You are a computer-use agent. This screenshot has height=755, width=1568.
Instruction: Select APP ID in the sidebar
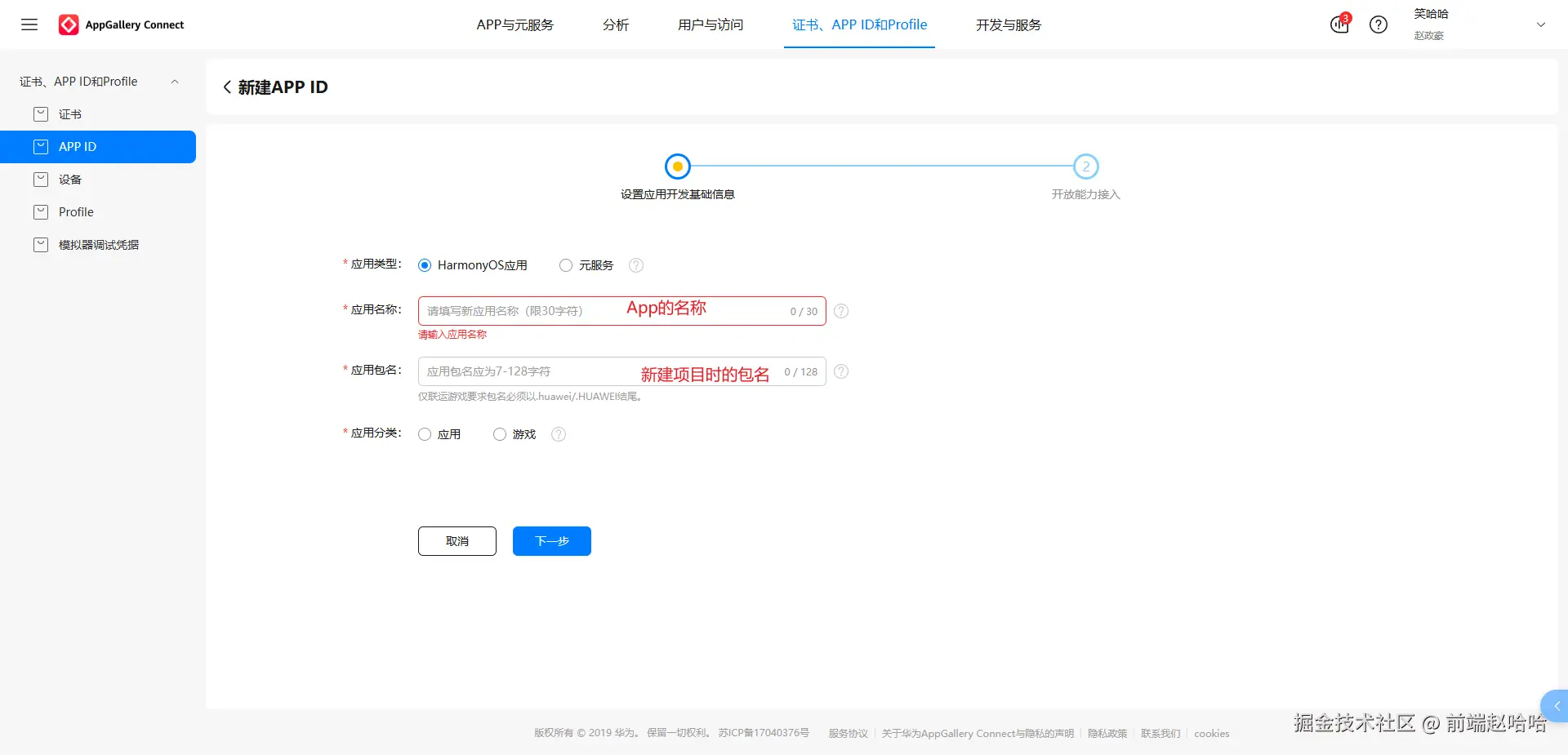coord(98,147)
